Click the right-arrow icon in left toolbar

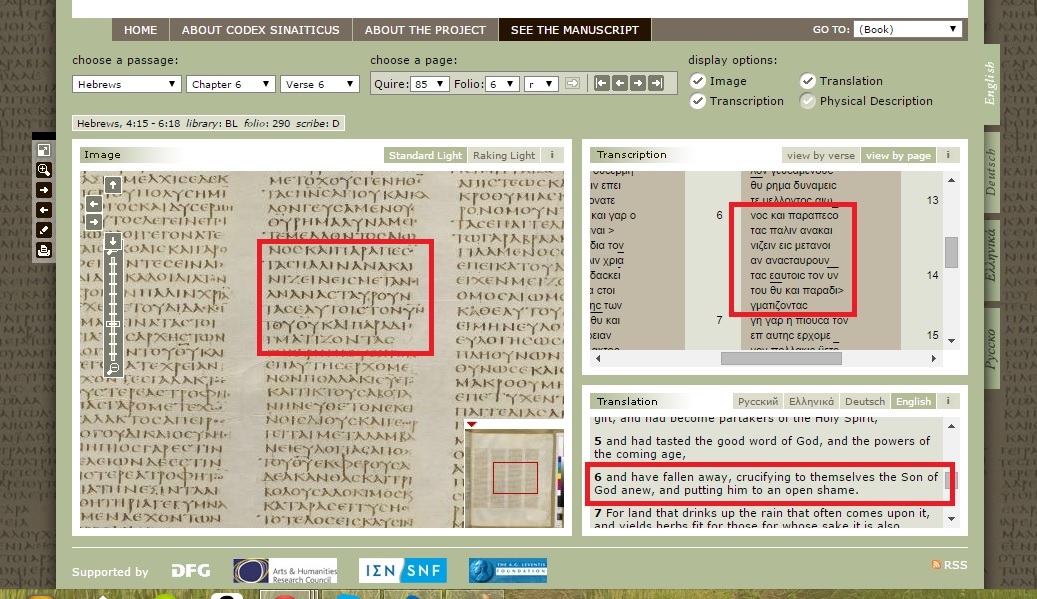pyautogui.click(x=44, y=190)
